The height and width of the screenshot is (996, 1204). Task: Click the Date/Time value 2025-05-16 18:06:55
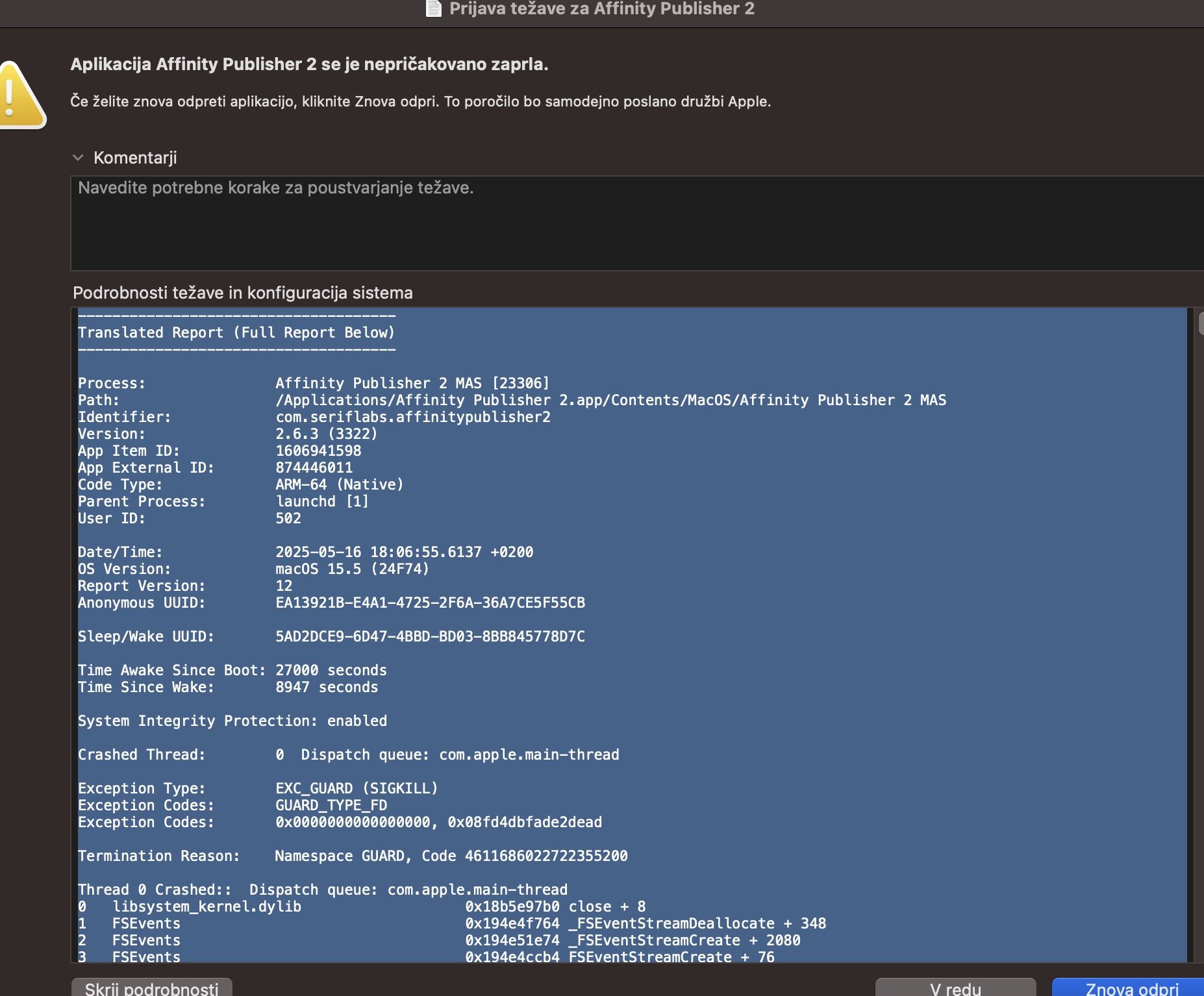(405, 552)
